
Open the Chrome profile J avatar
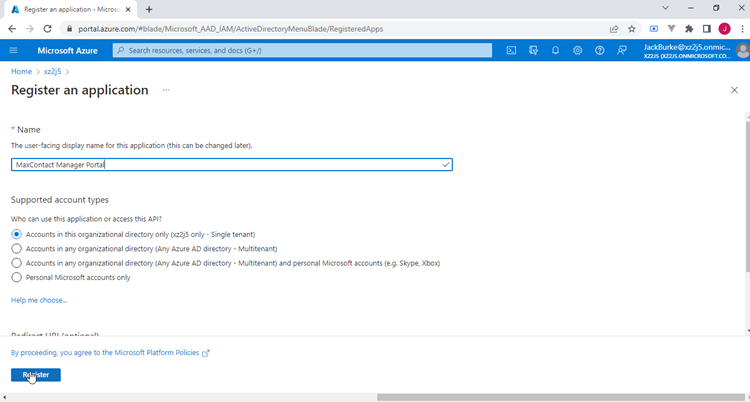725,29
